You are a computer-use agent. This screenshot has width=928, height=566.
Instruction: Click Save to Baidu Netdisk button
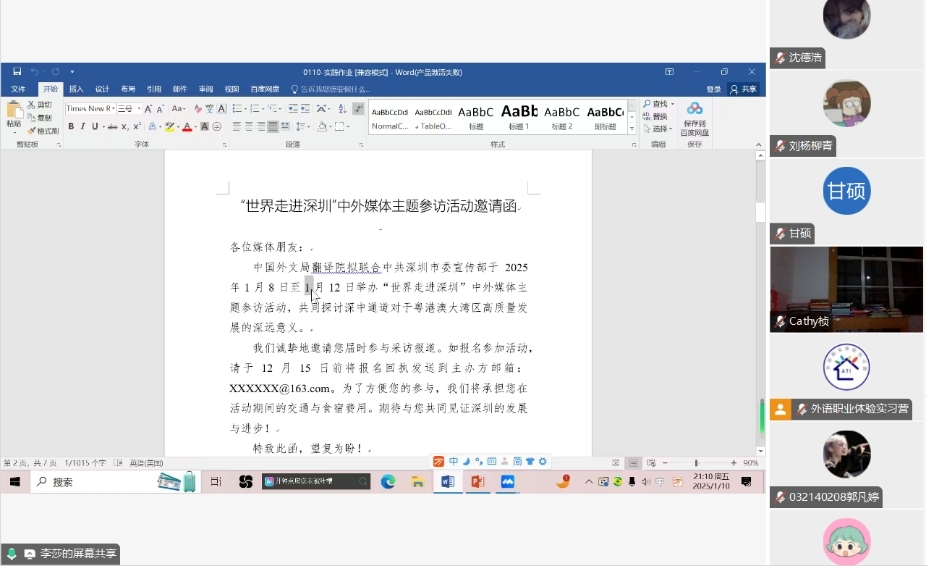(x=694, y=118)
